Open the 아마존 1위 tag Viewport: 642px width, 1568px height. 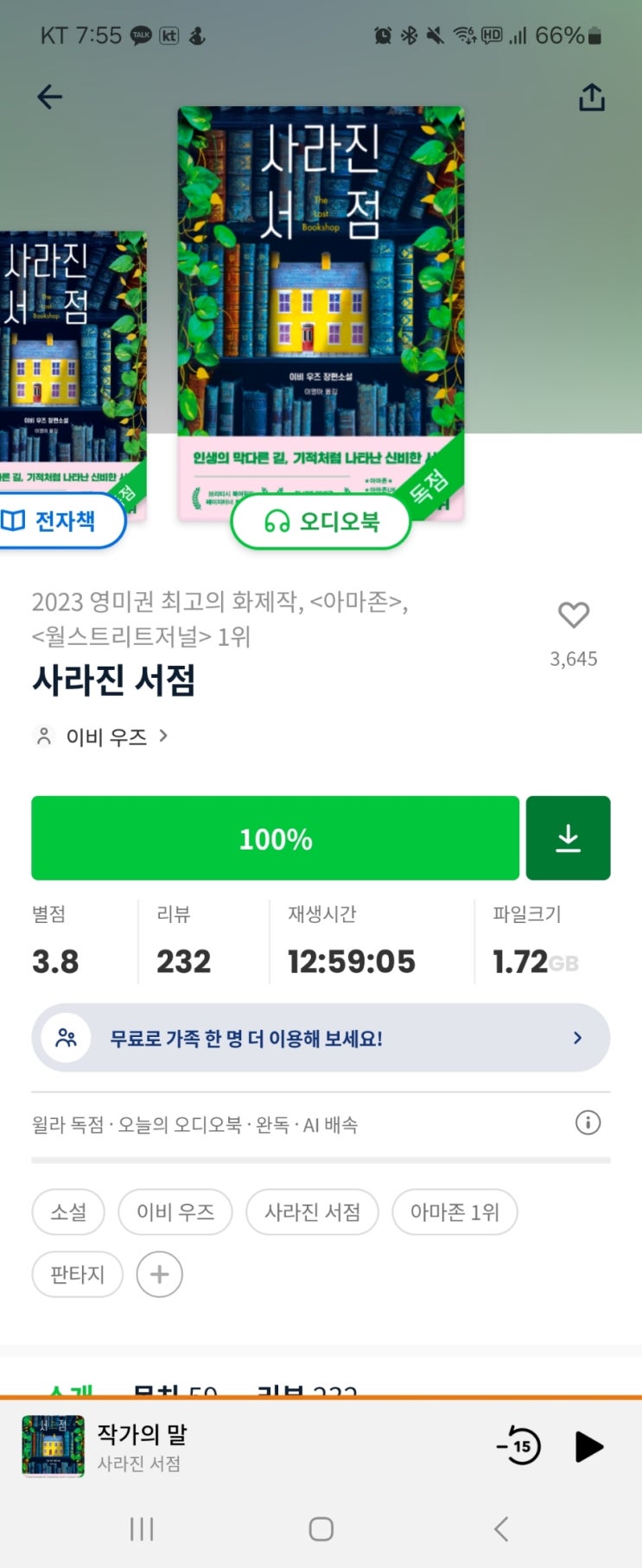454,1212
